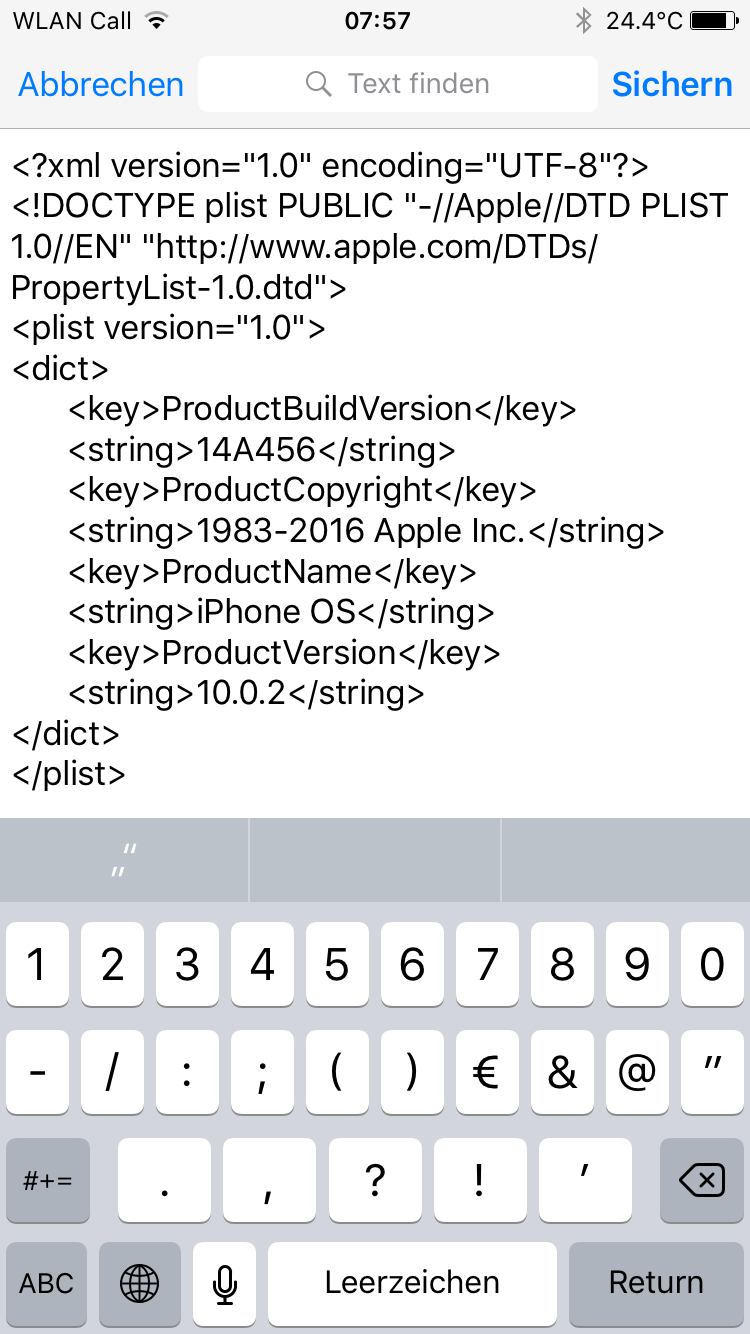Focus the Text finden search field
The height and width of the screenshot is (1334, 750).
(x=418, y=84)
